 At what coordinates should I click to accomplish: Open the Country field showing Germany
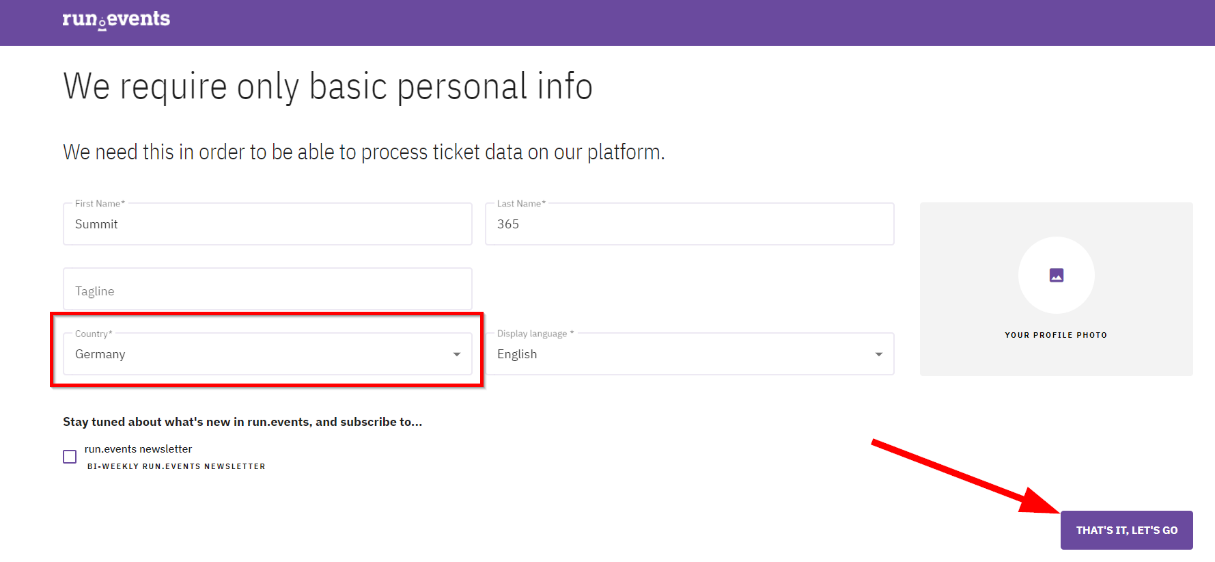[267, 354]
